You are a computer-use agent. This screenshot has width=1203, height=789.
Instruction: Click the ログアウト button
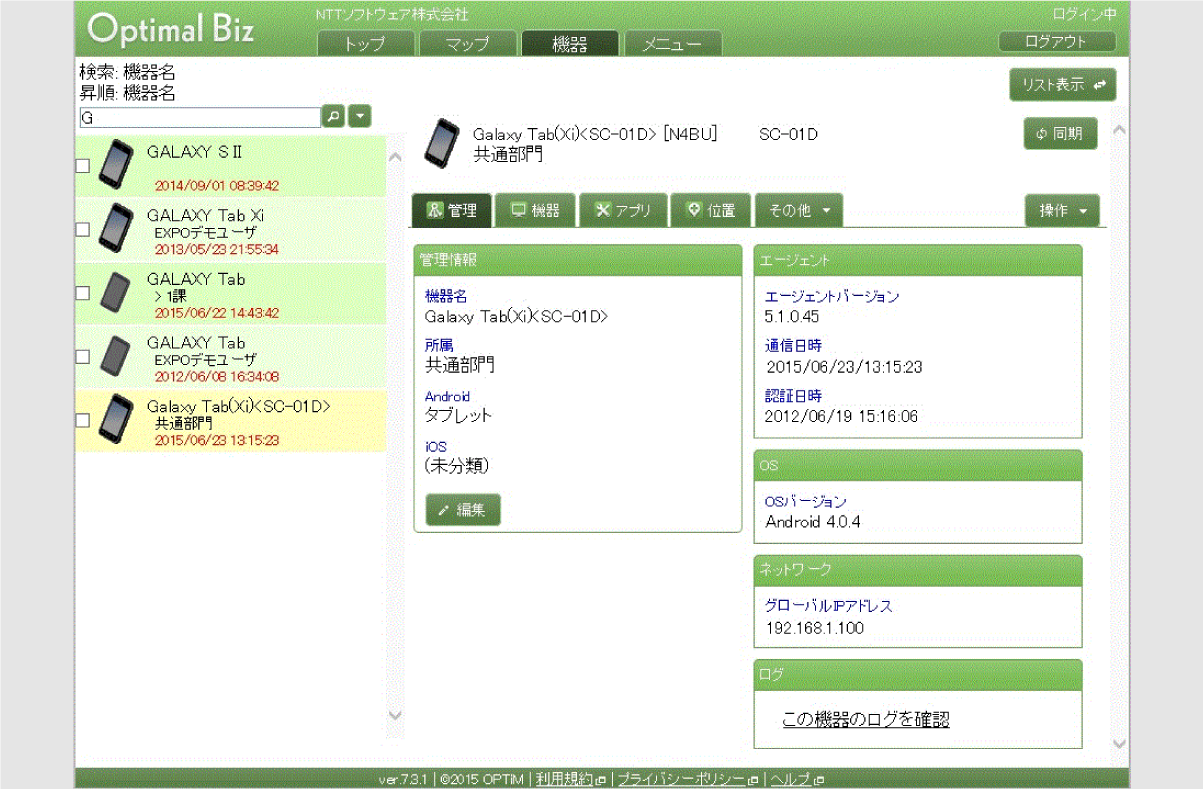point(1056,42)
